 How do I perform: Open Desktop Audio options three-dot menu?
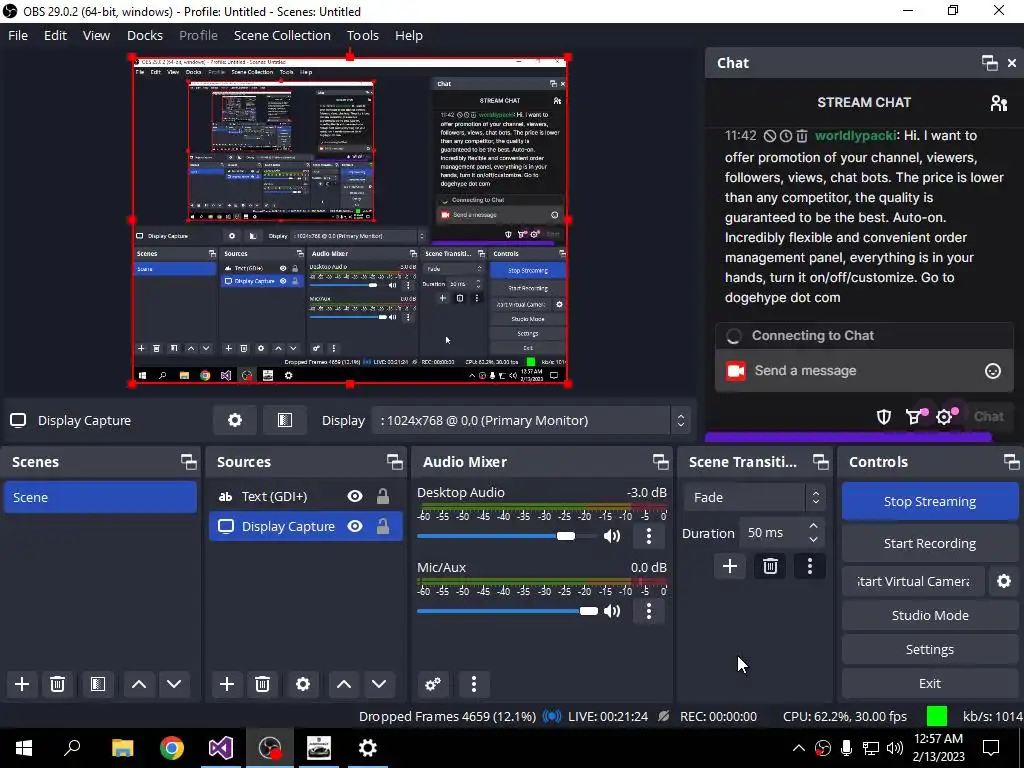(x=648, y=536)
